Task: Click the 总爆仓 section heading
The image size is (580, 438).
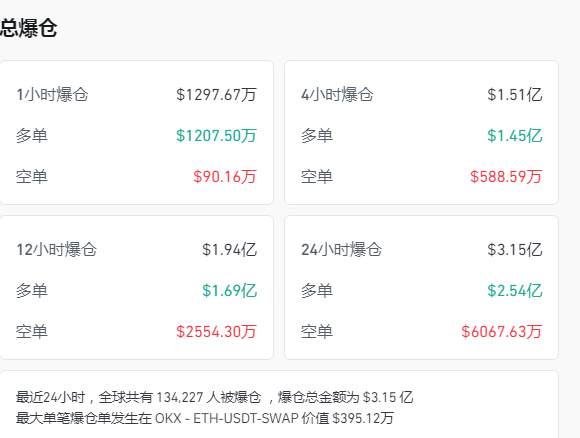Action: point(28,28)
